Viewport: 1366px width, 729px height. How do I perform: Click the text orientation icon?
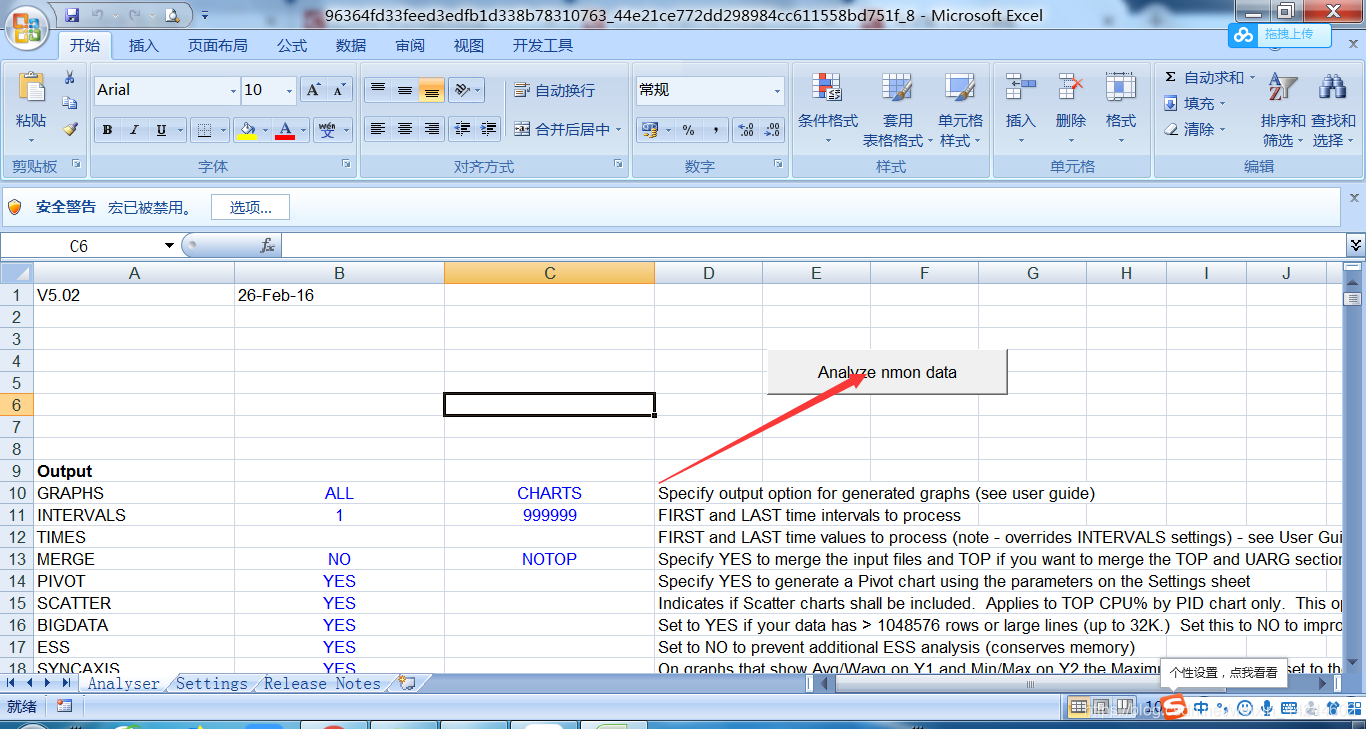tap(462, 90)
